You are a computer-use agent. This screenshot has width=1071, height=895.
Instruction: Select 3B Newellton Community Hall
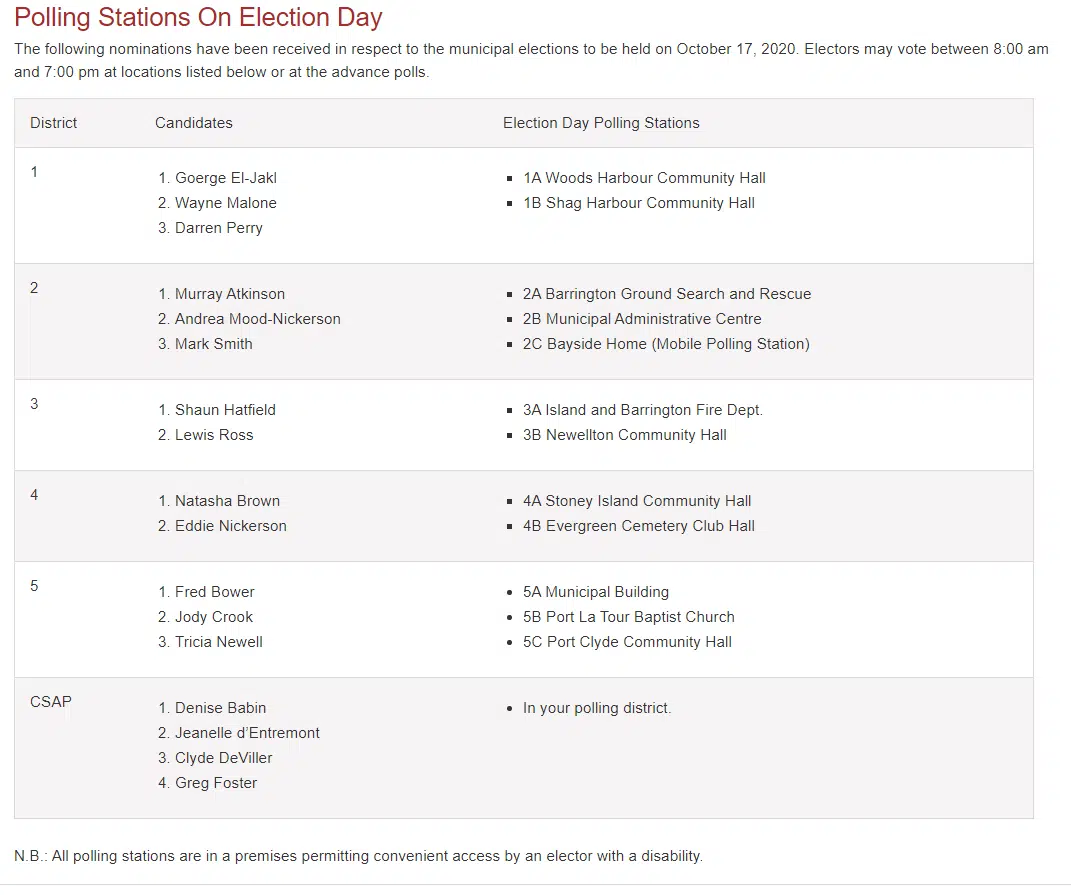coord(625,435)
